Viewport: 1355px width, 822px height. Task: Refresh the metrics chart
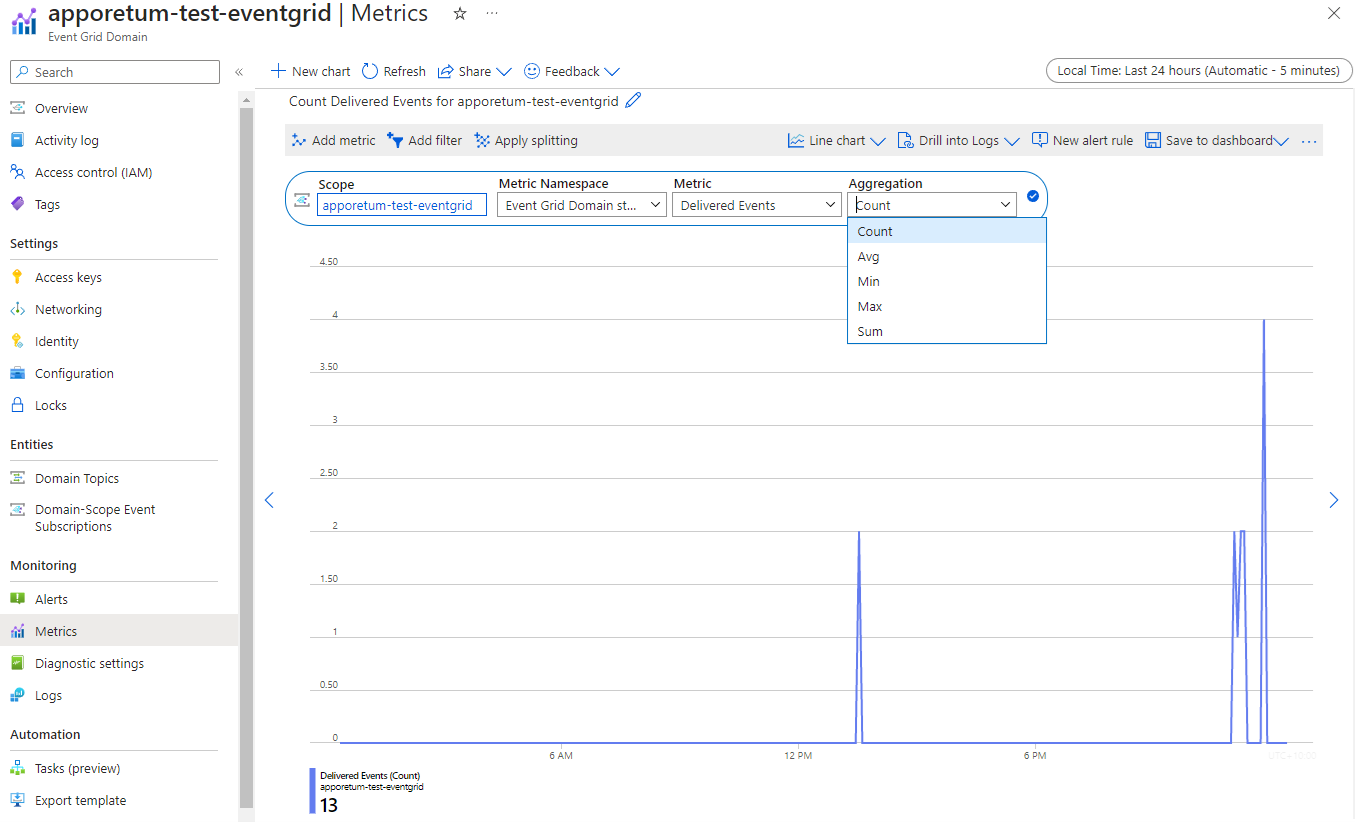click(394, 71)
